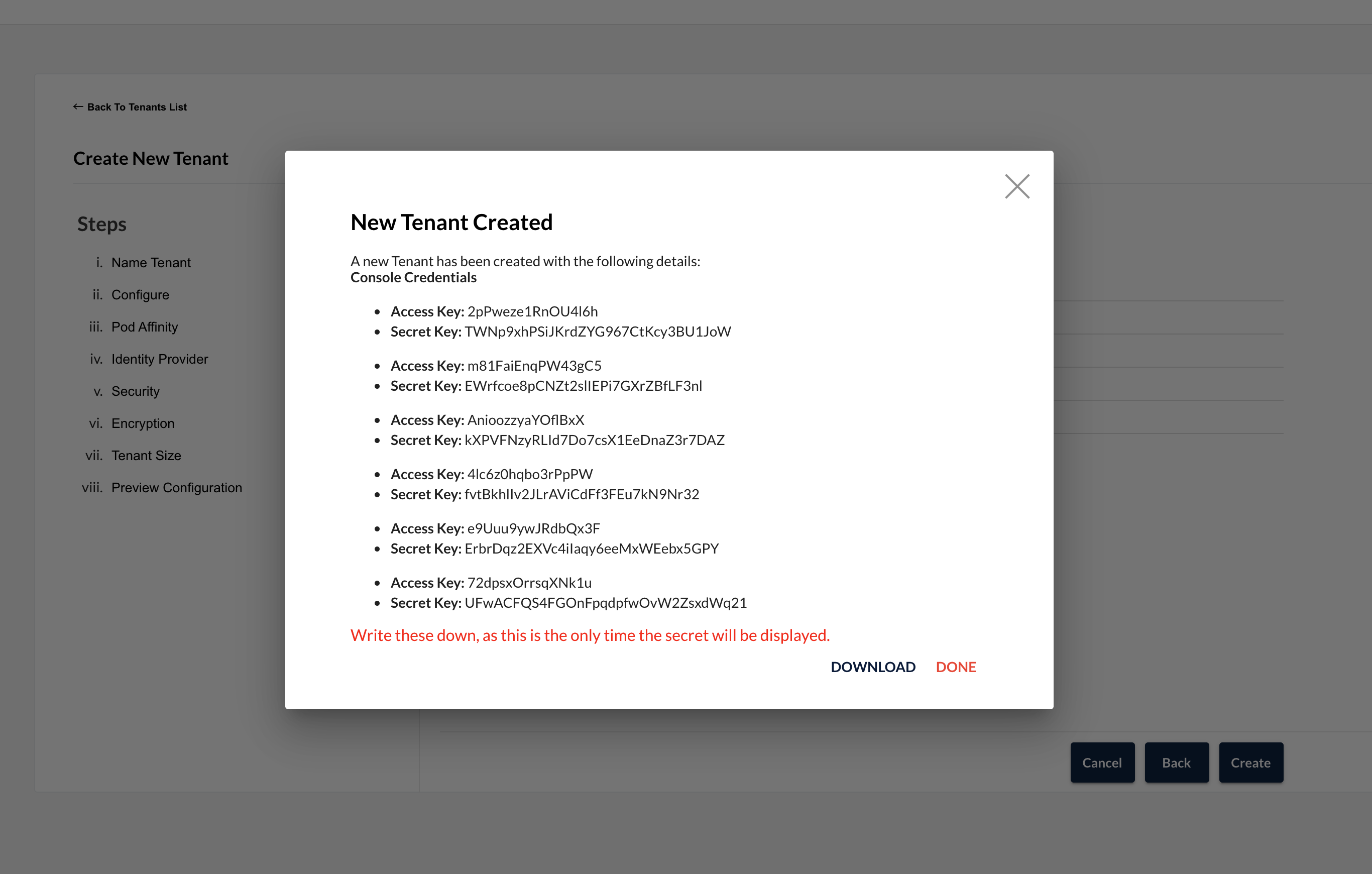
Task: Switch to the Identity Provider step
Action: click(x=160, y=359)
